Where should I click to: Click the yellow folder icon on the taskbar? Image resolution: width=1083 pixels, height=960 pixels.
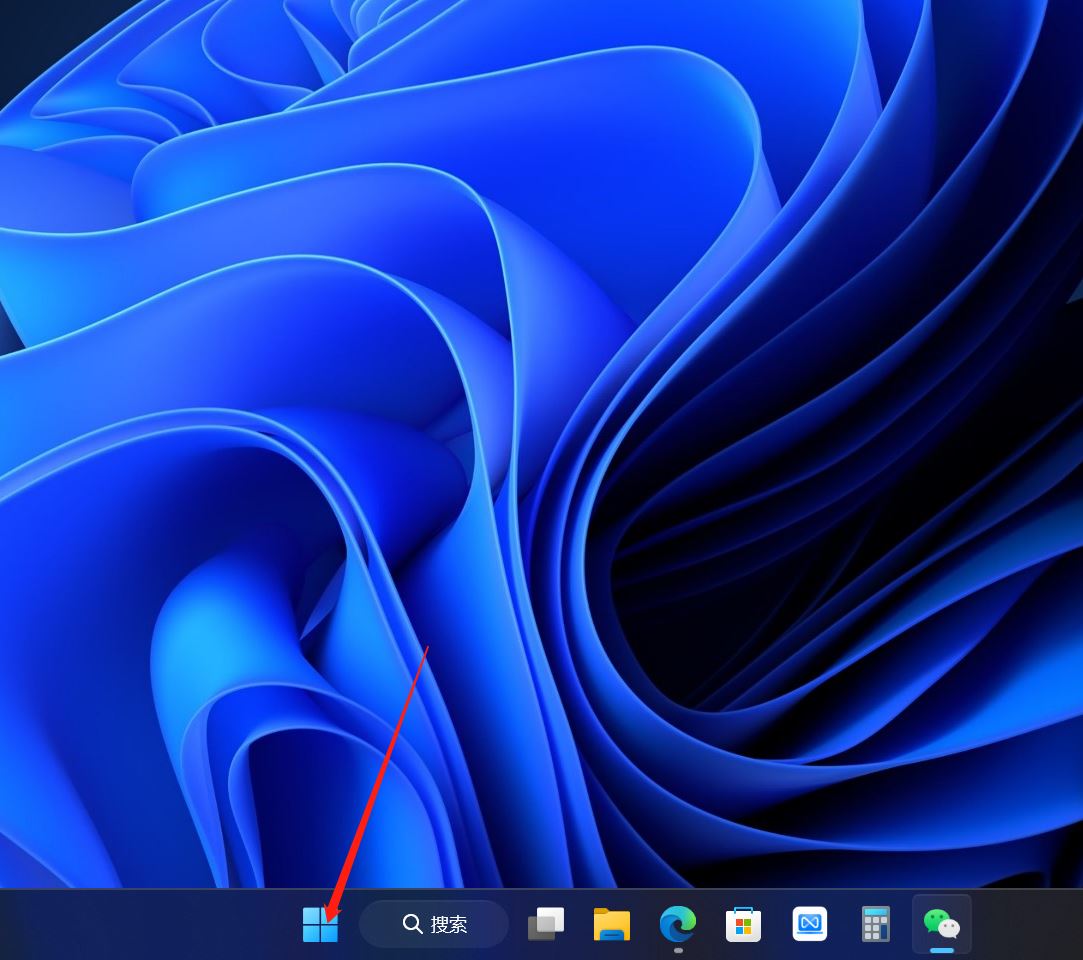pos(613,924)
